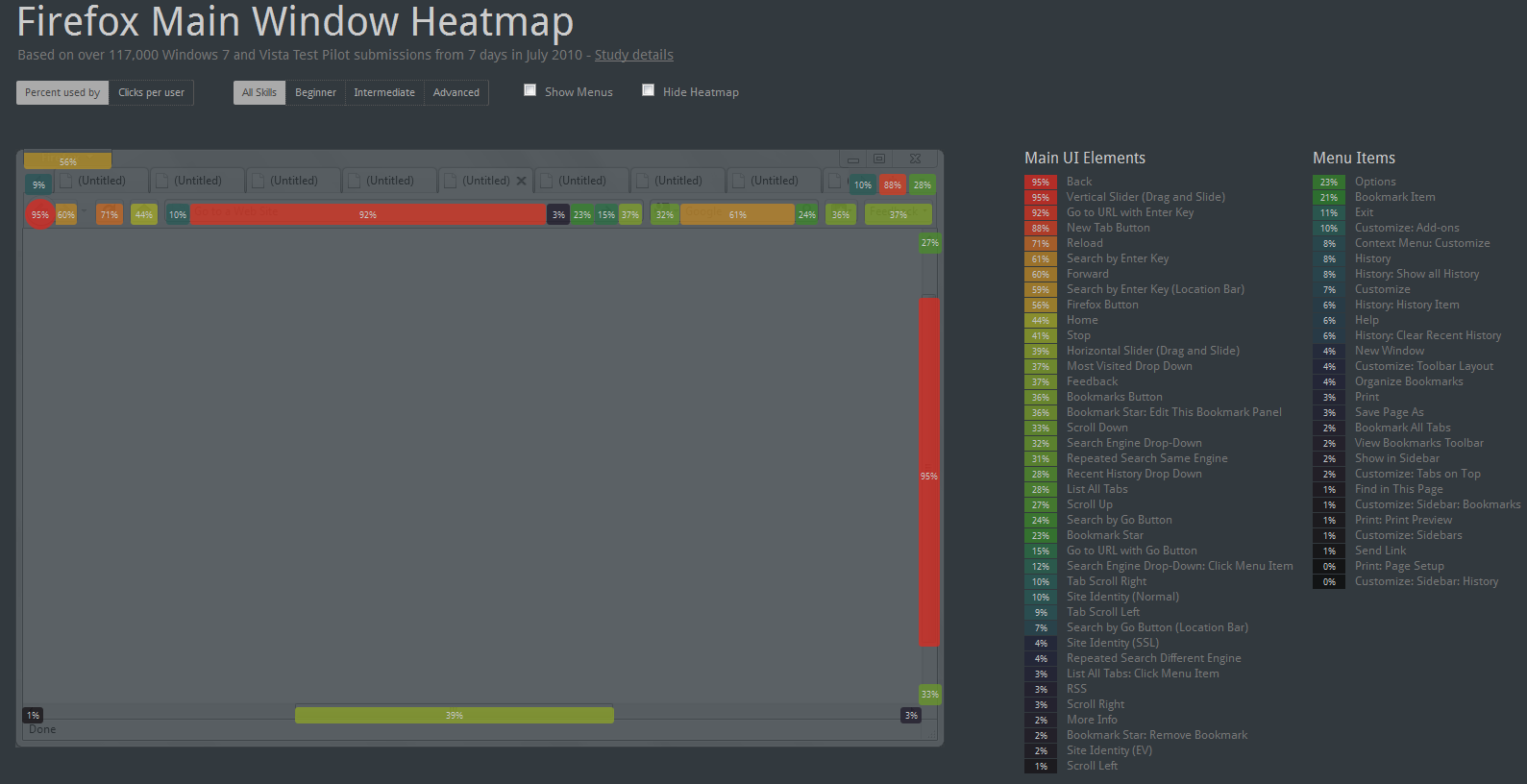Click 'Save Page As' in Menu Items list
The image size is (1527, 784).
pos(1389,412)
